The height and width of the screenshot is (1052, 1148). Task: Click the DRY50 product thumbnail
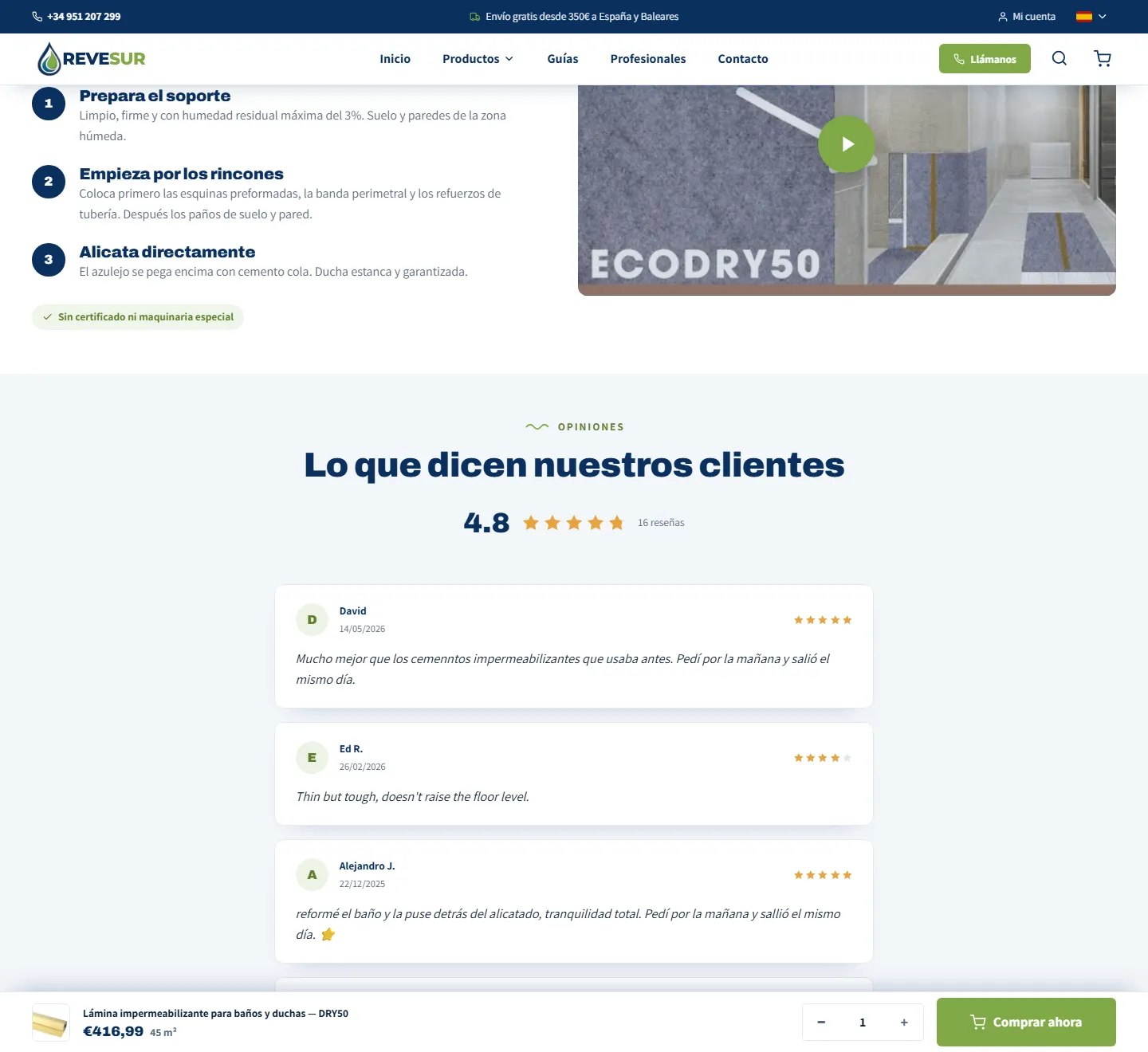coord(51,1023)
